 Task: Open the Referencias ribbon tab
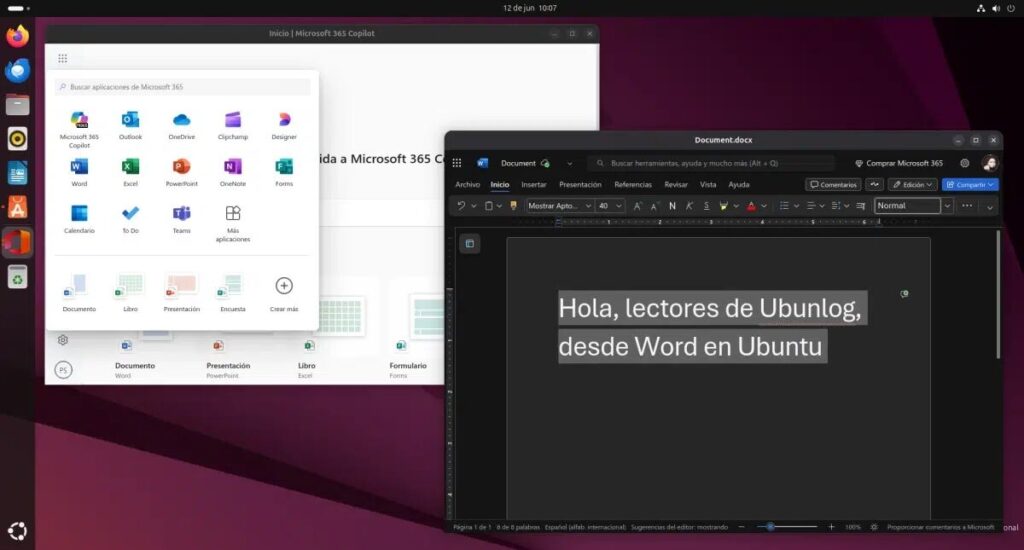coord(633,185)
